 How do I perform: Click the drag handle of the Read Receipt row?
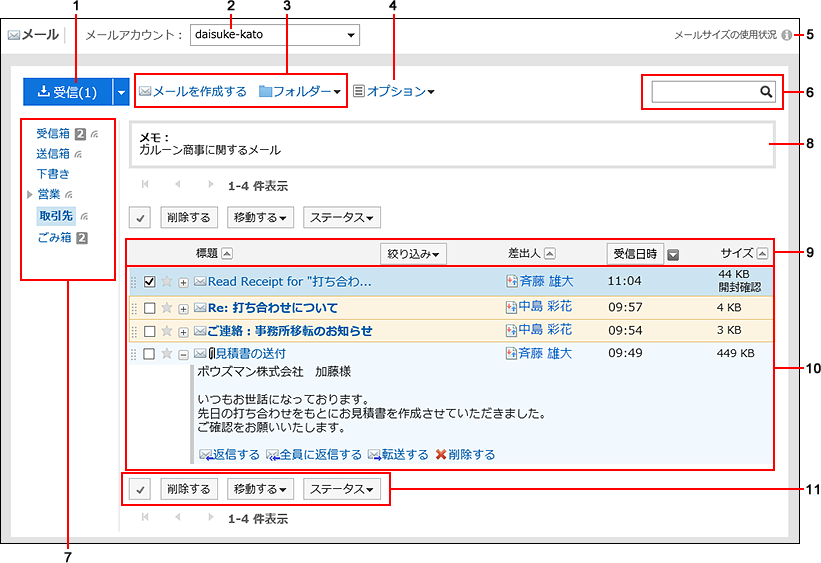point(134,282)
